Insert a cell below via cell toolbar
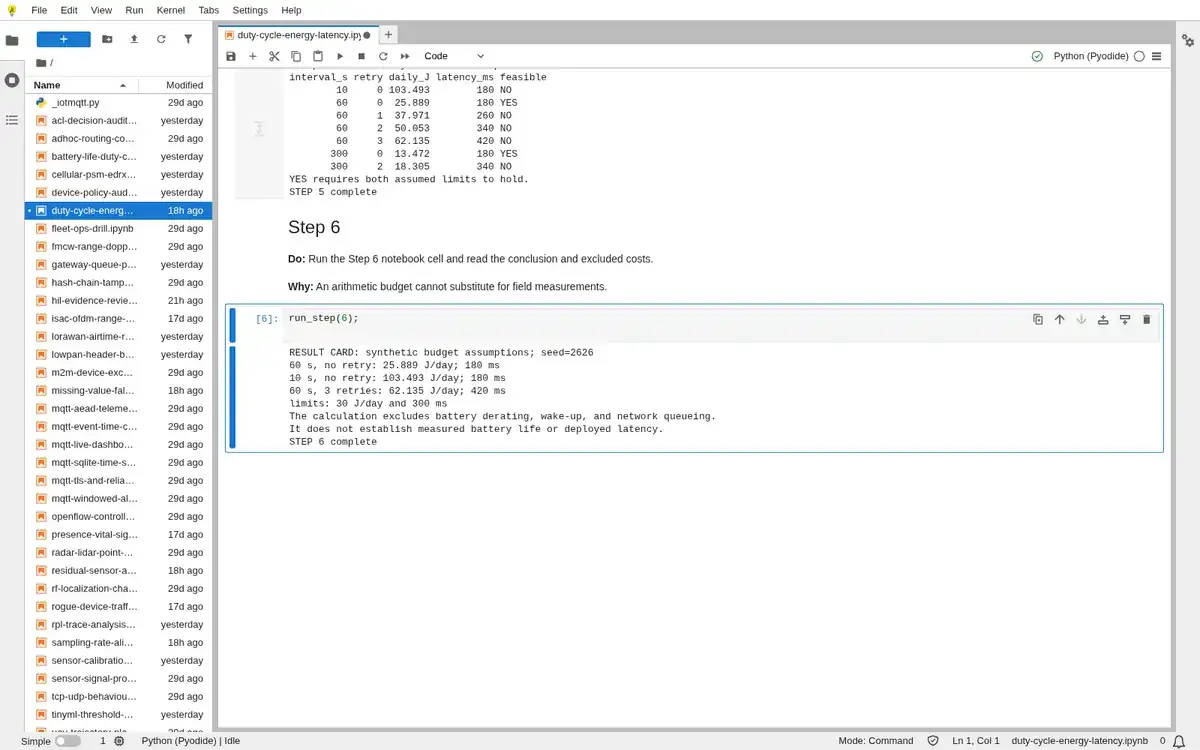The image size is (1200, 750). click(1125, 319)
